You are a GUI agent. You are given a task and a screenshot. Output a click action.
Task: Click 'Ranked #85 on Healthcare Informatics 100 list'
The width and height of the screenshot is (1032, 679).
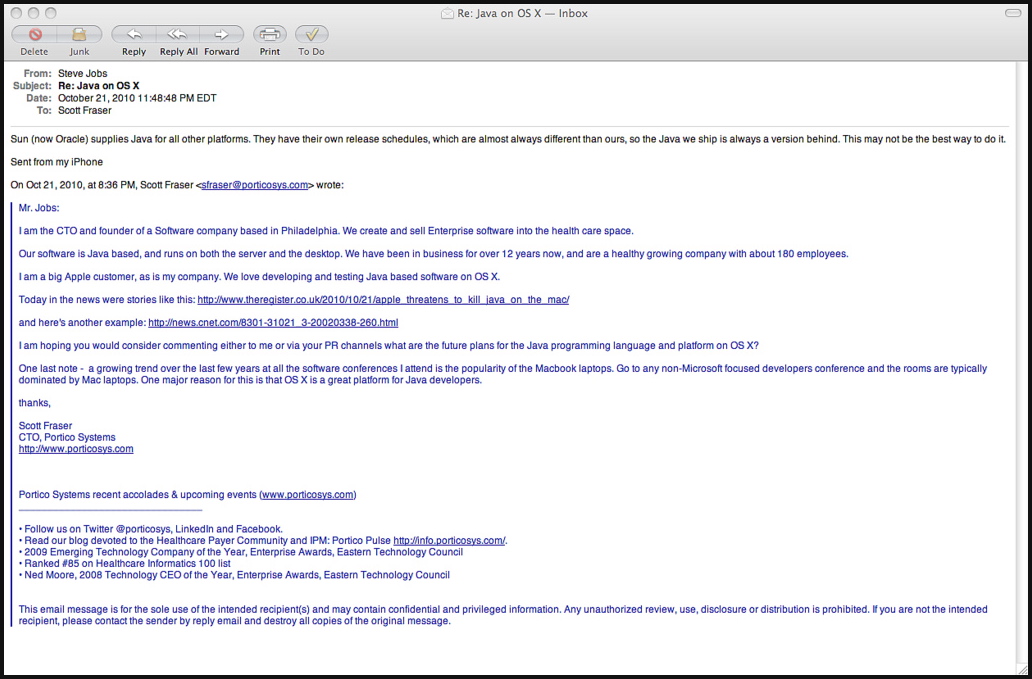[x=125, y=563]
